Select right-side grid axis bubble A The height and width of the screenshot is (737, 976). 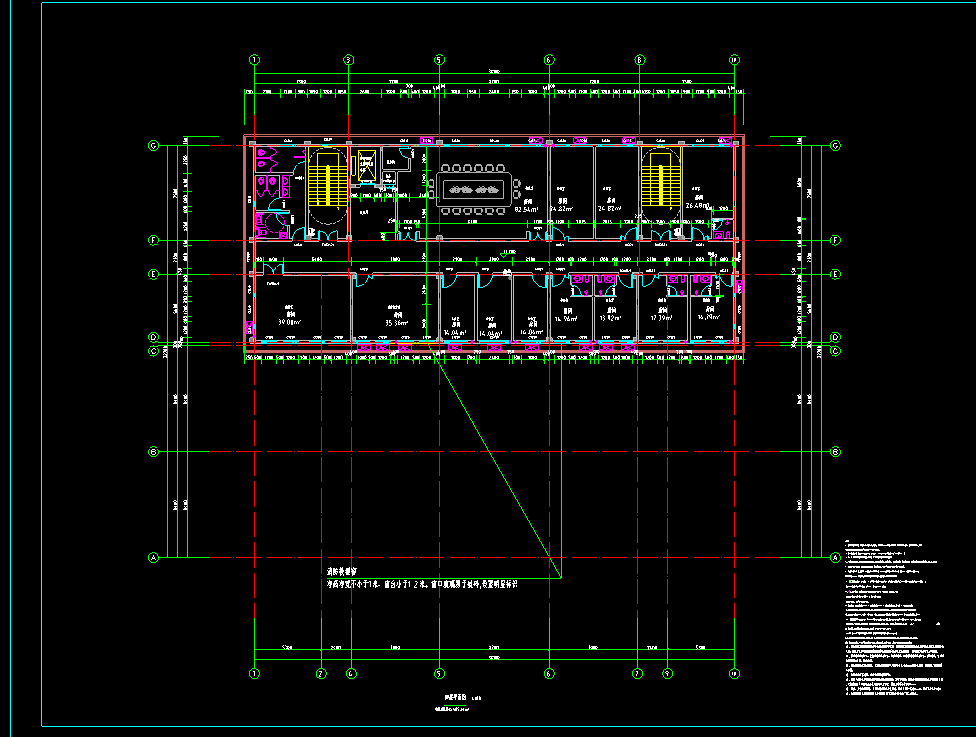pyautogui.click(x=835, y=557)
